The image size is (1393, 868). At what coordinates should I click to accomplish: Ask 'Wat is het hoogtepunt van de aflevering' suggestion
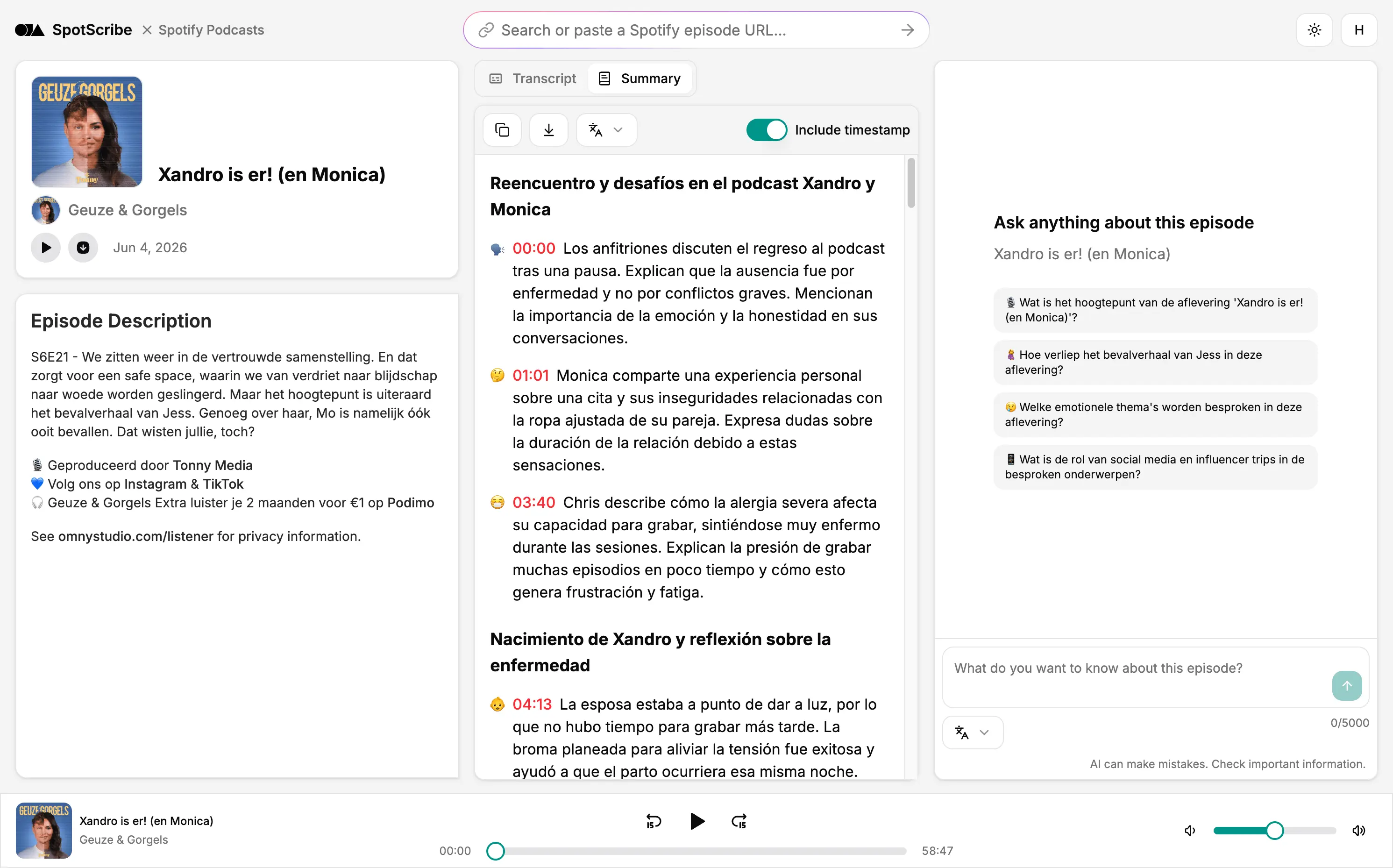1155,310
